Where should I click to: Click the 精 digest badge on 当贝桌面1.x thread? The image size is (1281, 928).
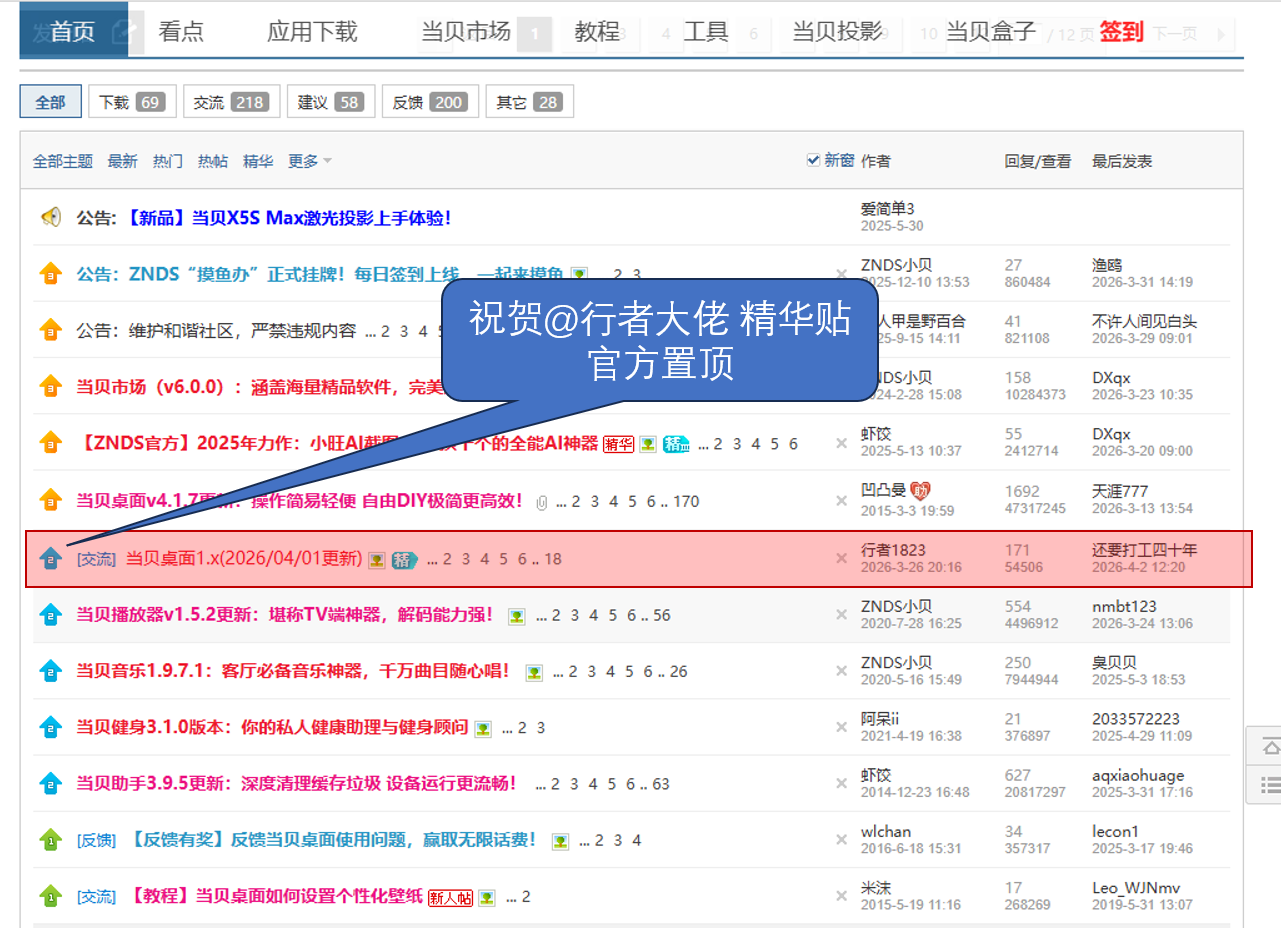pos(404,560)
